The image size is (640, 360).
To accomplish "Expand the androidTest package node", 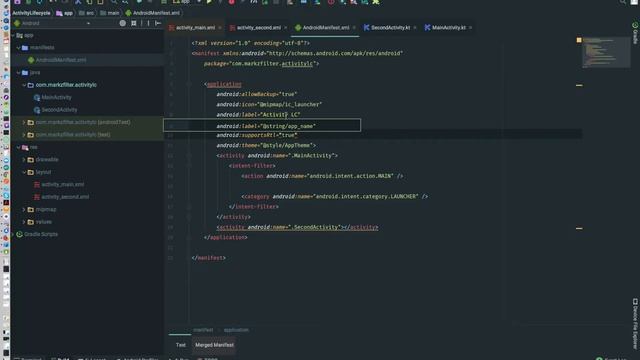I will (24, 122).
